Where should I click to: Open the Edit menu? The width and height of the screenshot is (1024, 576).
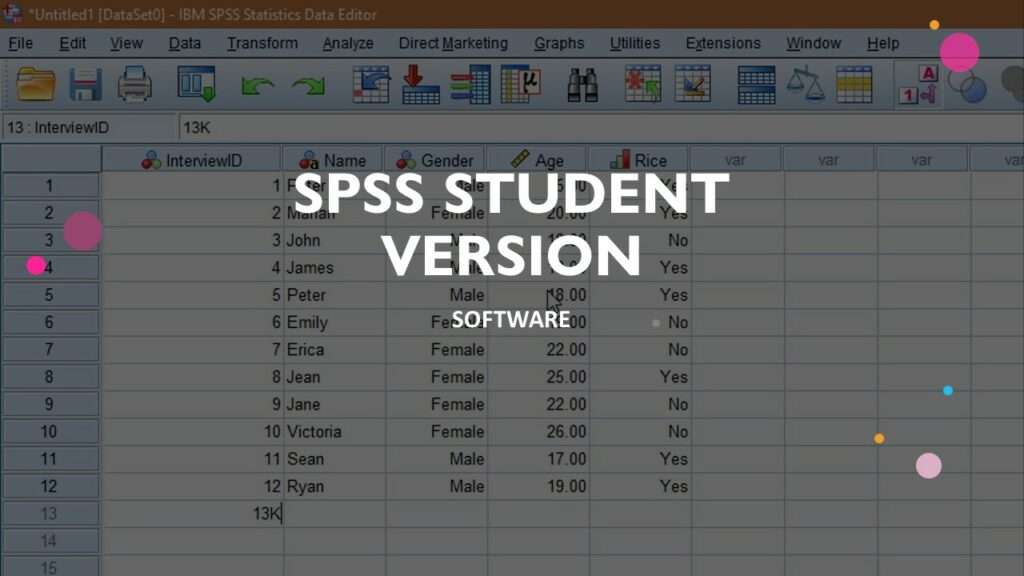coord(72,43)
